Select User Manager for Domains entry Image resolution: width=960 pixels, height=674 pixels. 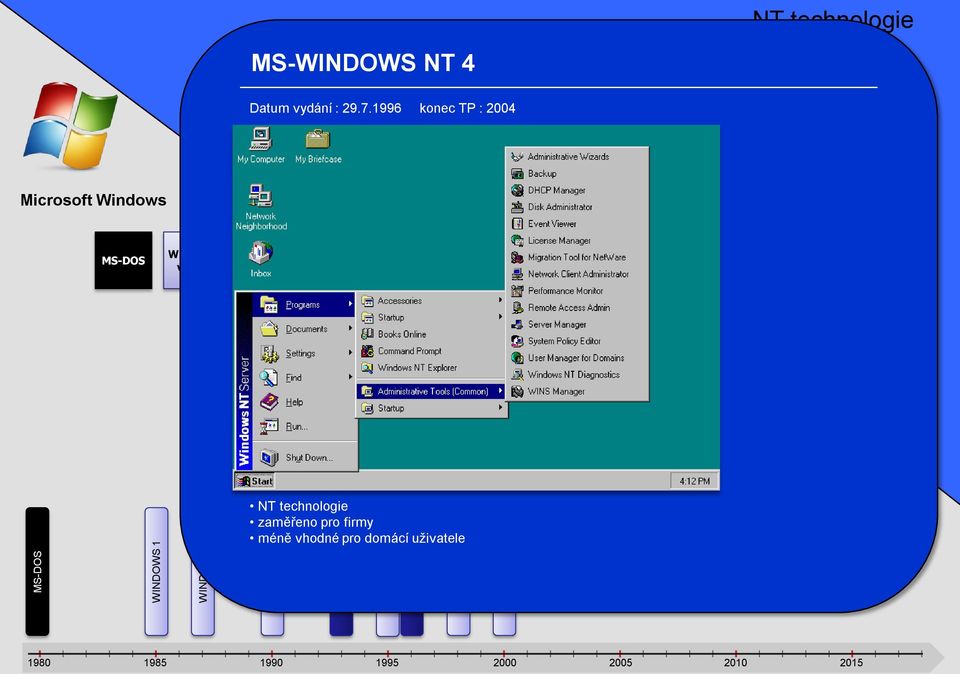click(x=577, y=358)
